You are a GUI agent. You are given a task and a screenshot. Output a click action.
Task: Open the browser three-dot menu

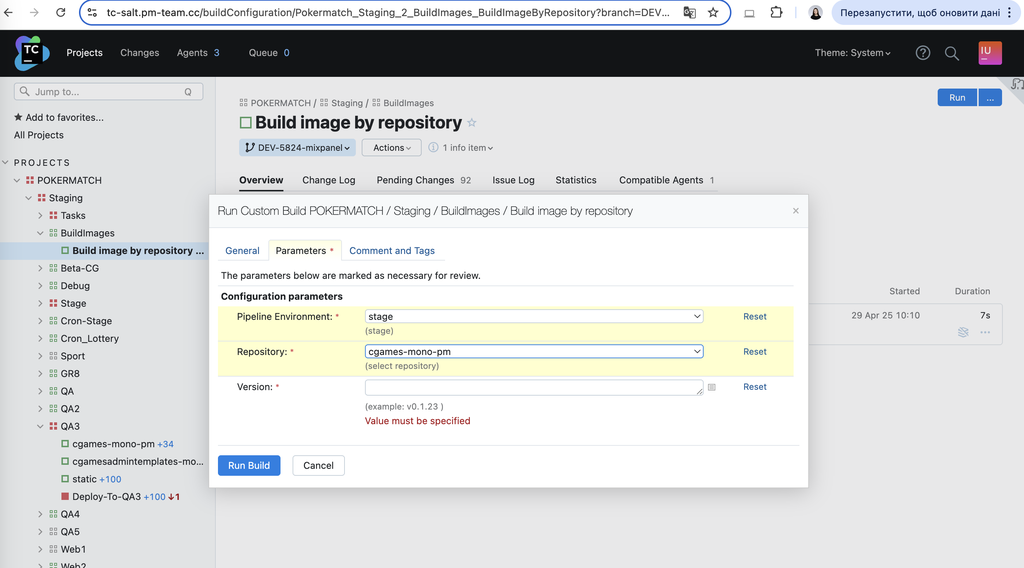tap(1010, 12)
